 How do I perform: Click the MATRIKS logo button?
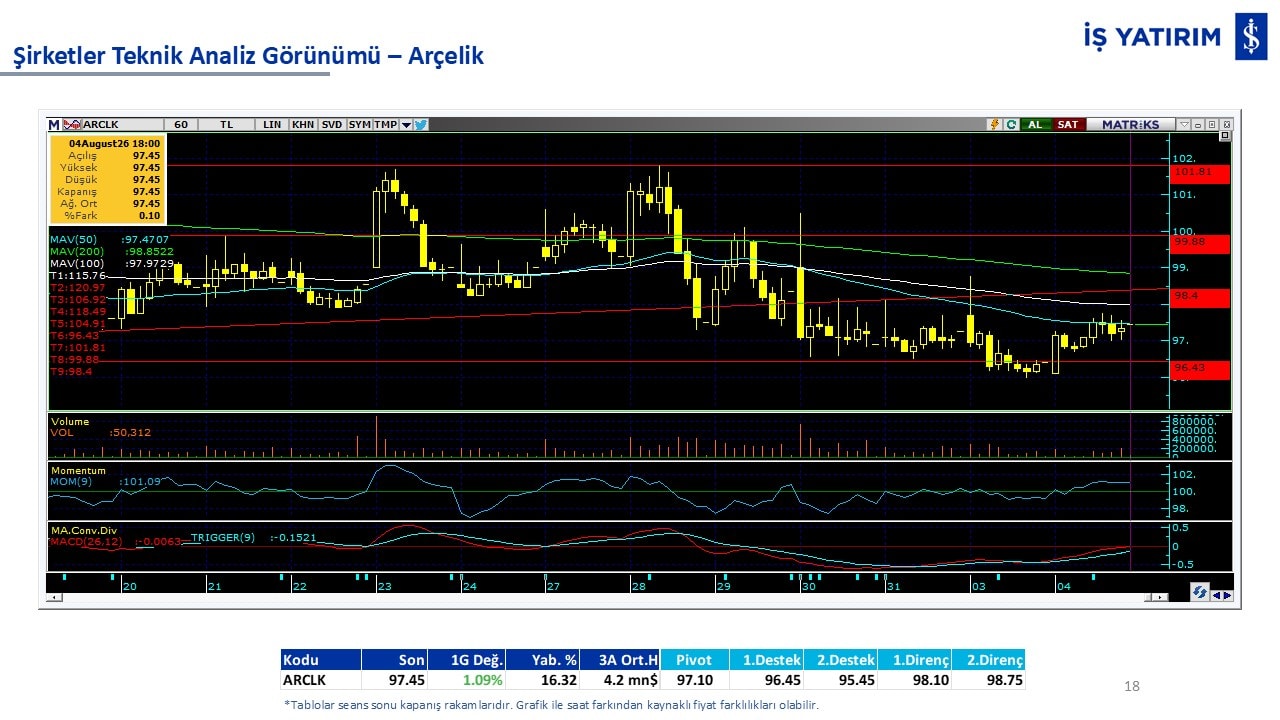(1130, 125)
